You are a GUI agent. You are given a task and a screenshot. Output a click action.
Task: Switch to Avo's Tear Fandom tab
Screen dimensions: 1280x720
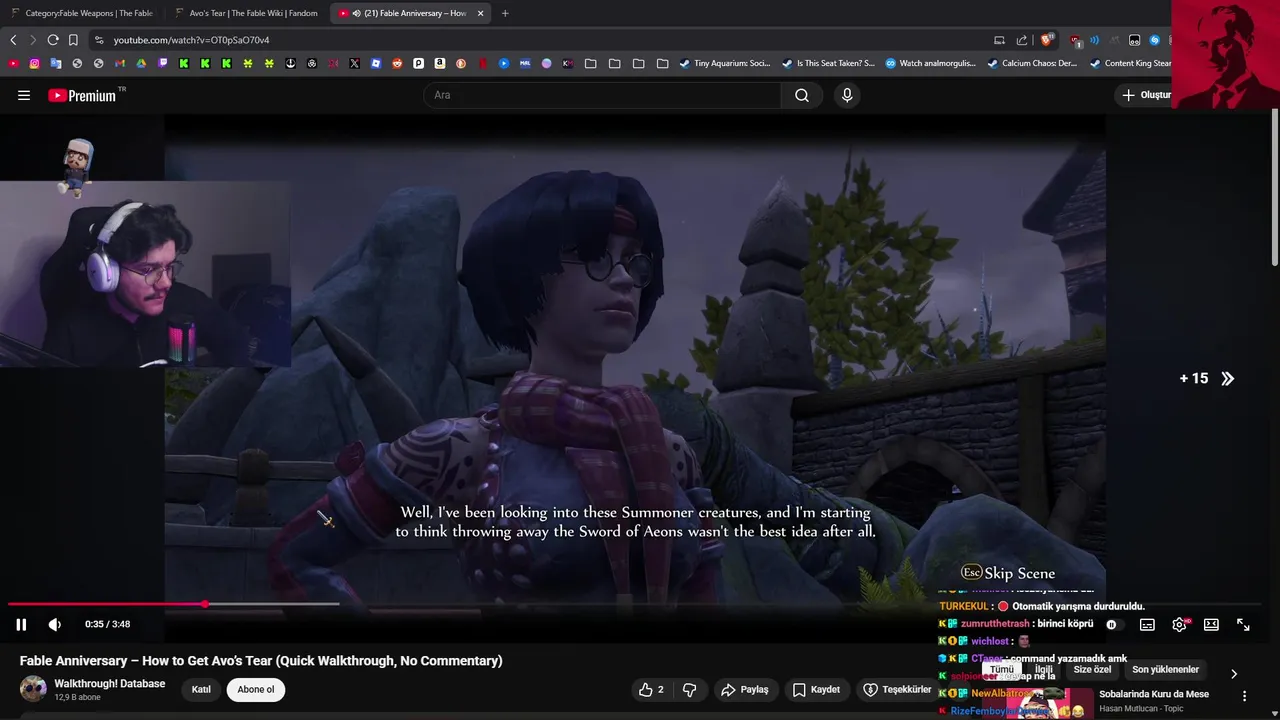click(x=246, y=13)
